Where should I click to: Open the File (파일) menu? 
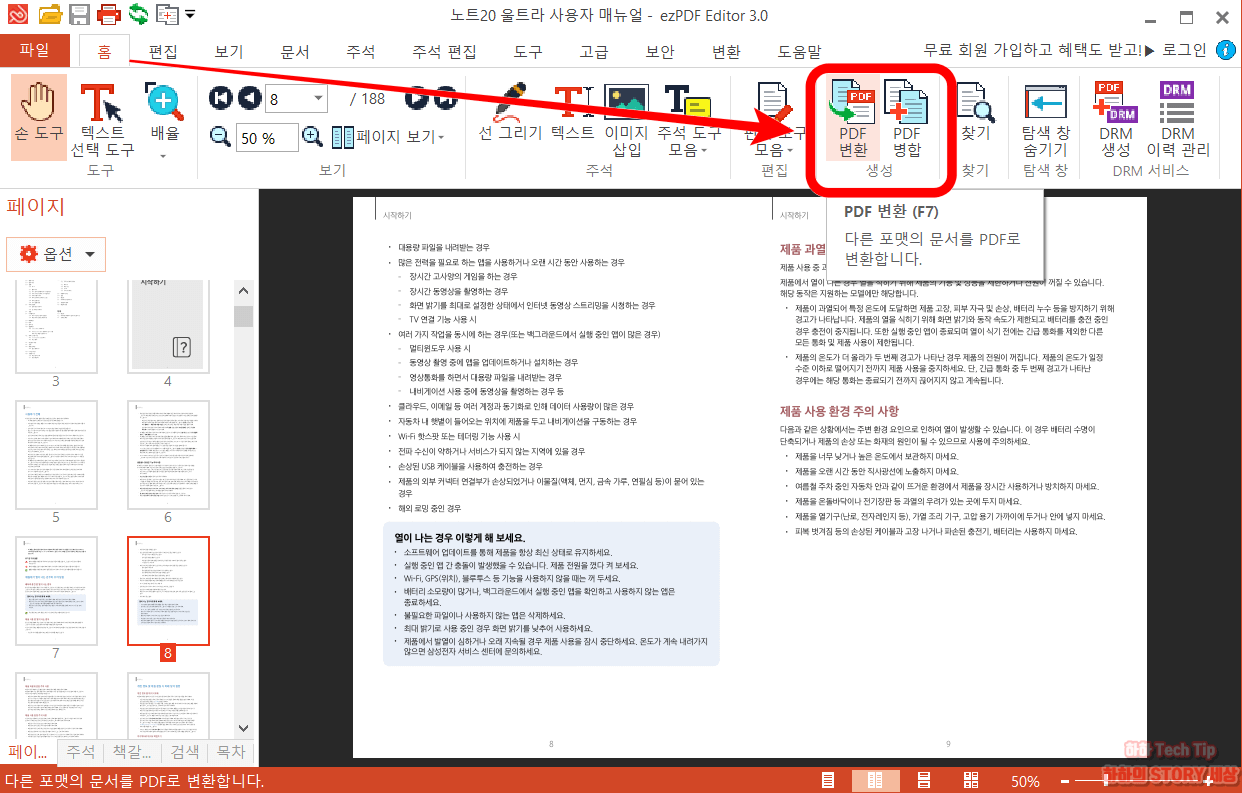tap(34, 50)
